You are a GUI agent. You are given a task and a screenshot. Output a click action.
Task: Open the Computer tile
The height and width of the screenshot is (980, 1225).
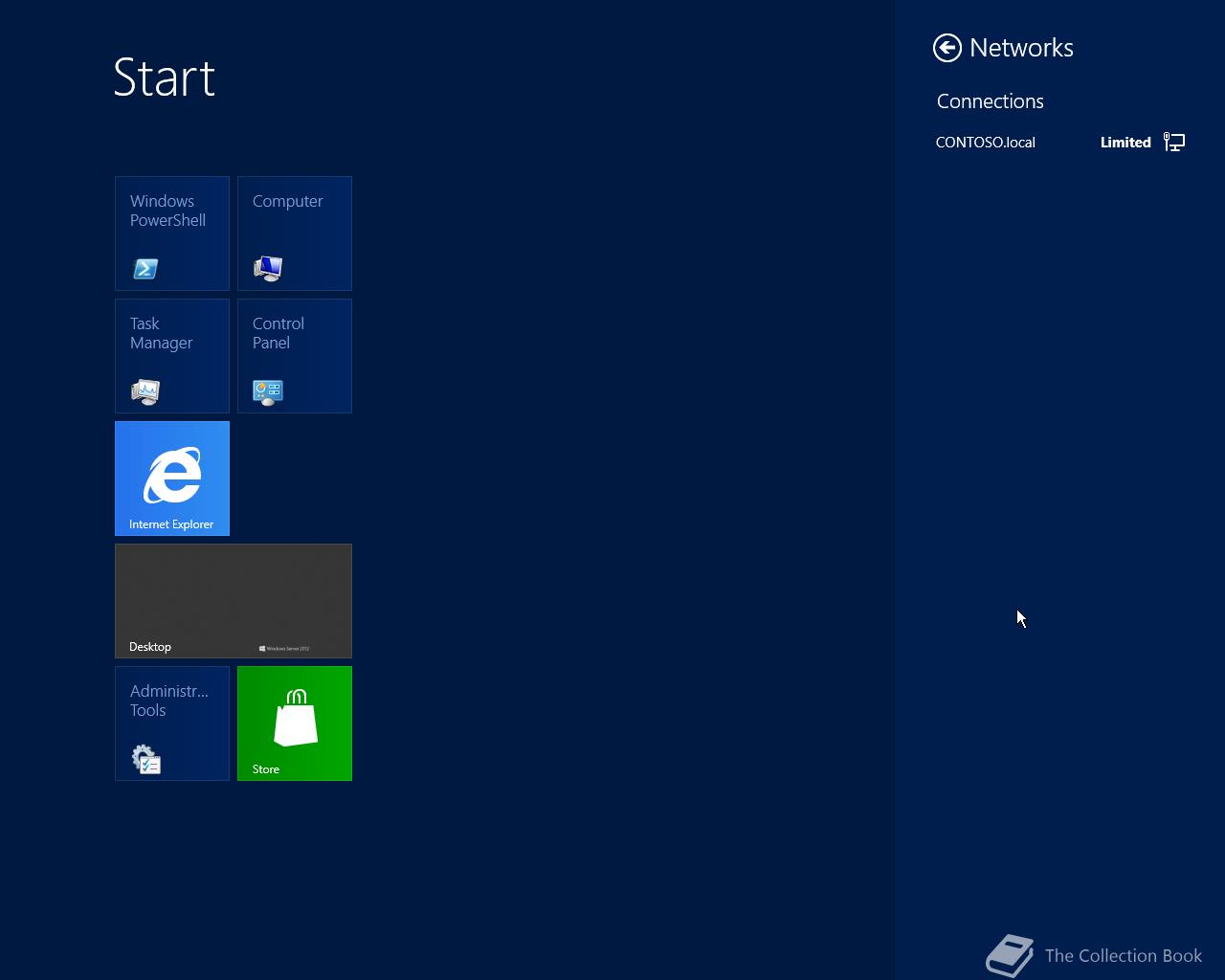(x=295, y=234)
